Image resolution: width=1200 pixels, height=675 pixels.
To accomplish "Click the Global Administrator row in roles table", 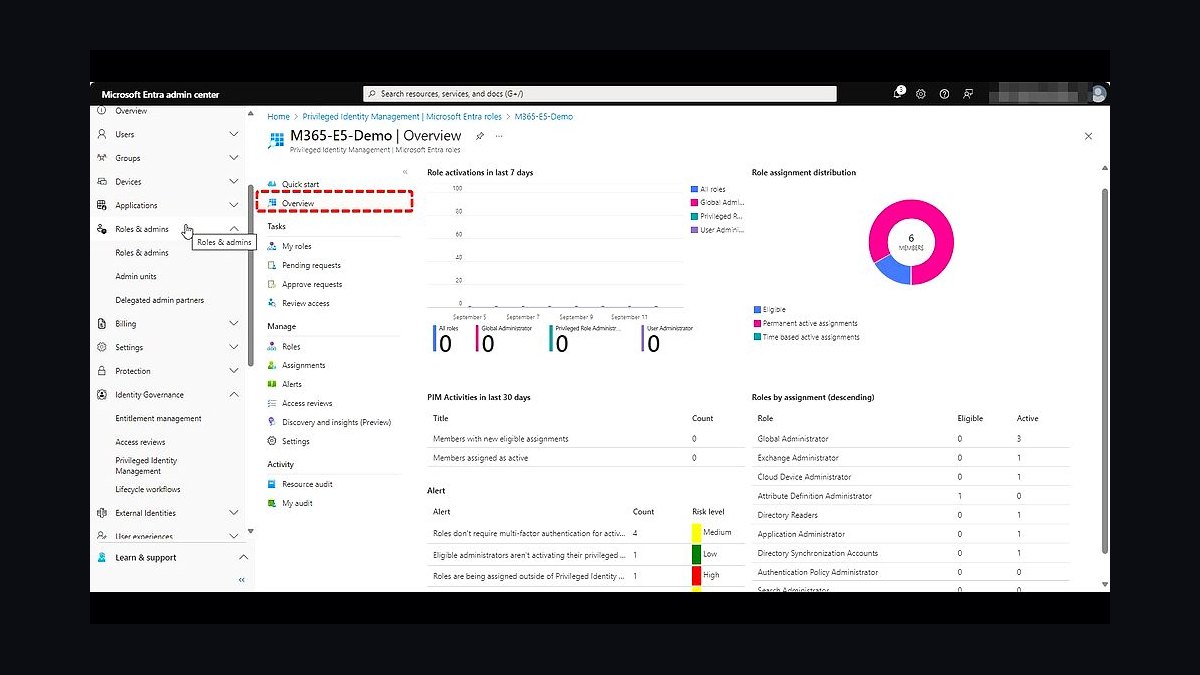I will 910,438.
